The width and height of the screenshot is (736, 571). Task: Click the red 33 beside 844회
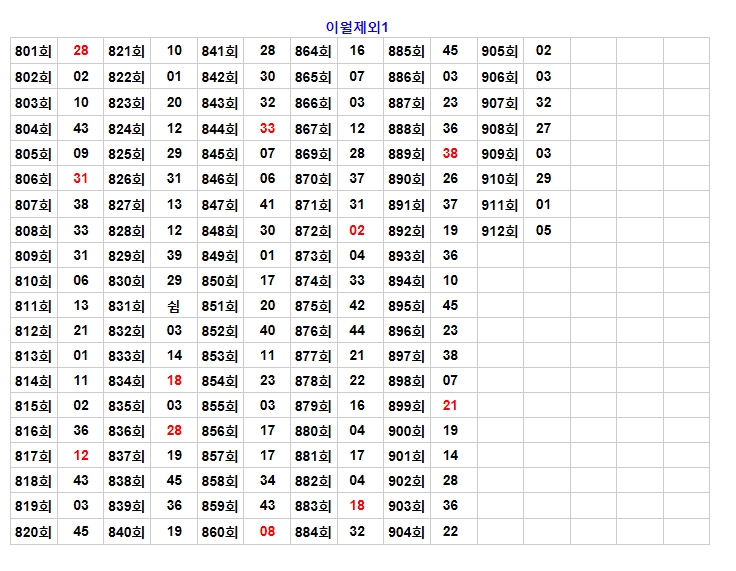[267, 128]
